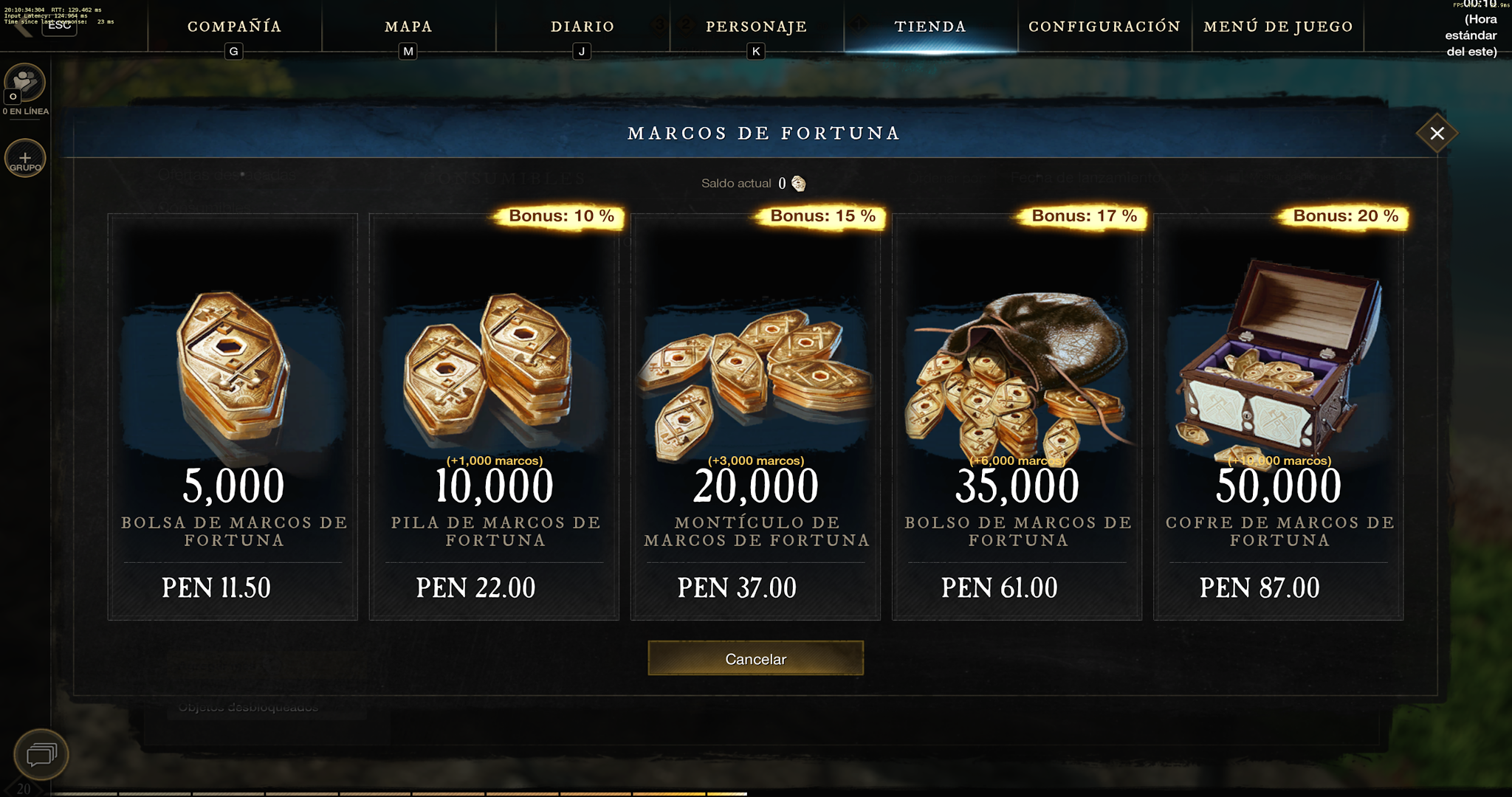Close the Marcos de Fortuna dialog
The height and width of the screenshot is (797, 1512).
tap(1437, 134)
